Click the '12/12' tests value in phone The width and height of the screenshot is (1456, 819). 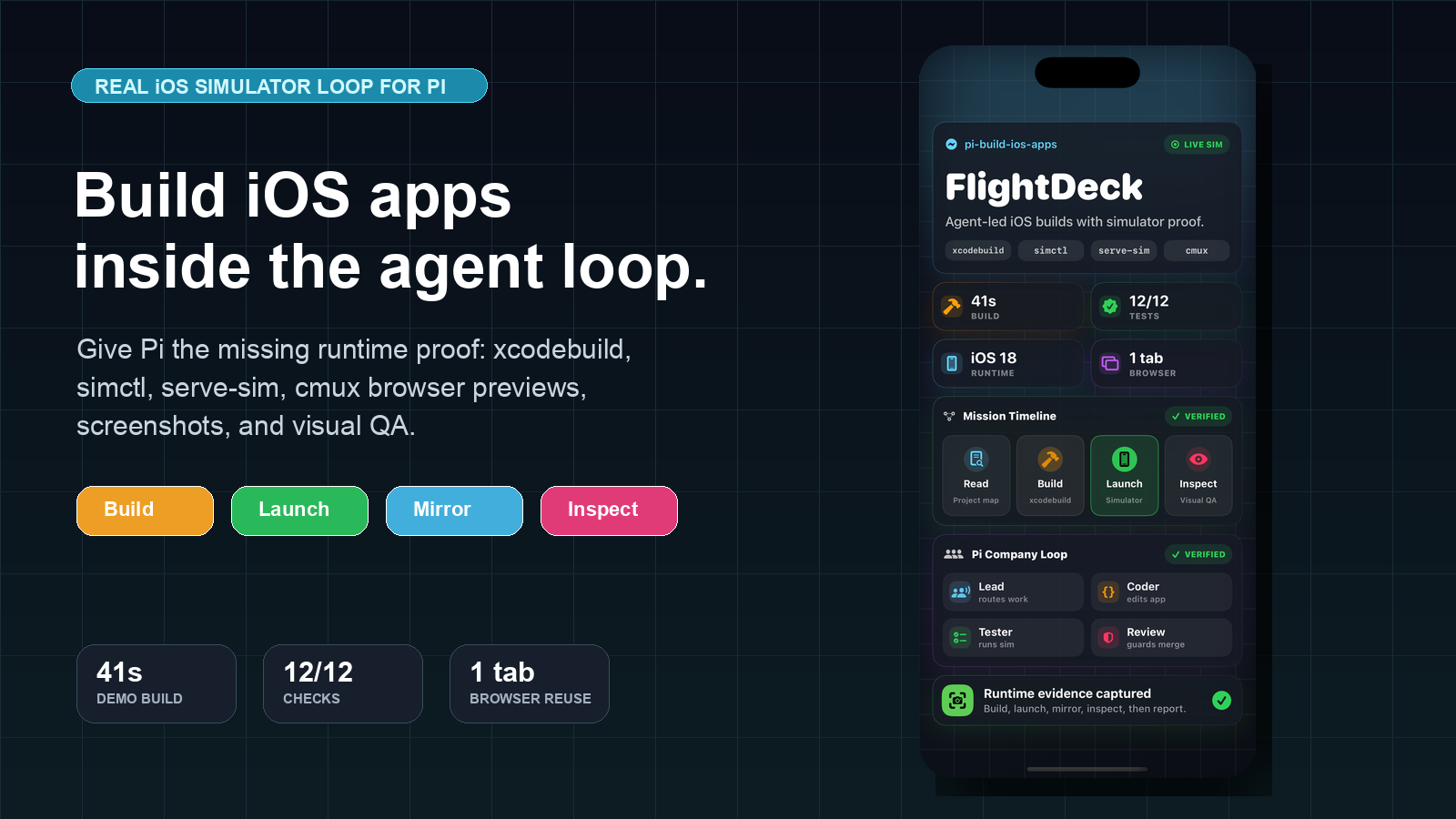point(1148,301)
